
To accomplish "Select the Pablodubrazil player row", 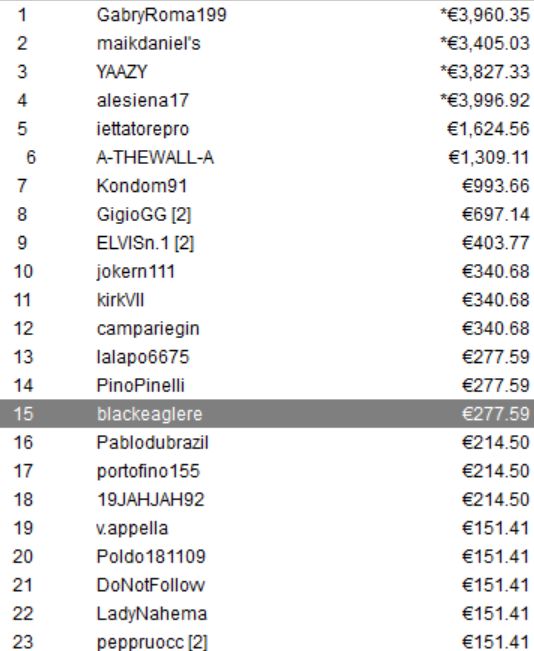I will pyautogui.click(x=267, y=442).
